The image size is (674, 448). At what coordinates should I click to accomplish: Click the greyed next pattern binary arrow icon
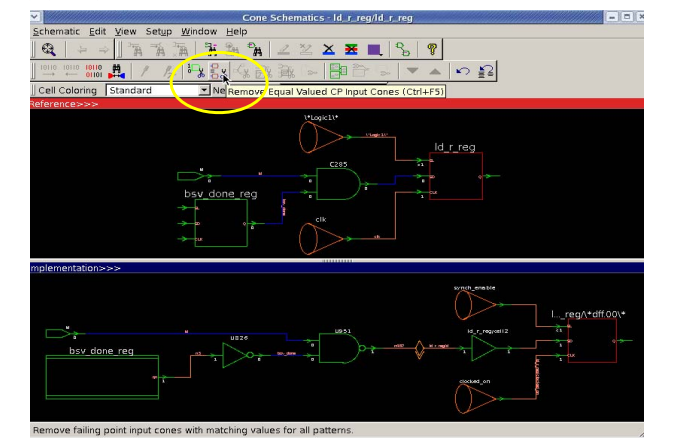[x=48, y=71]
